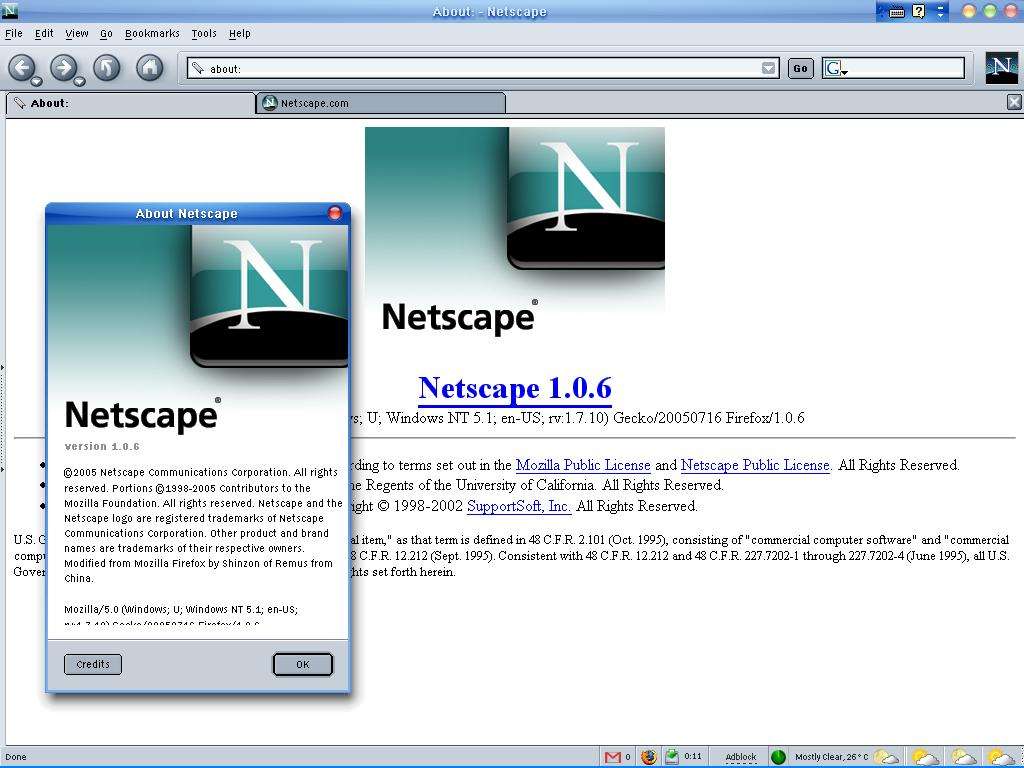Click the Netscape throbber logo in toolbar
Viewport: 1024px width, 768px height.
point(1001,68)
